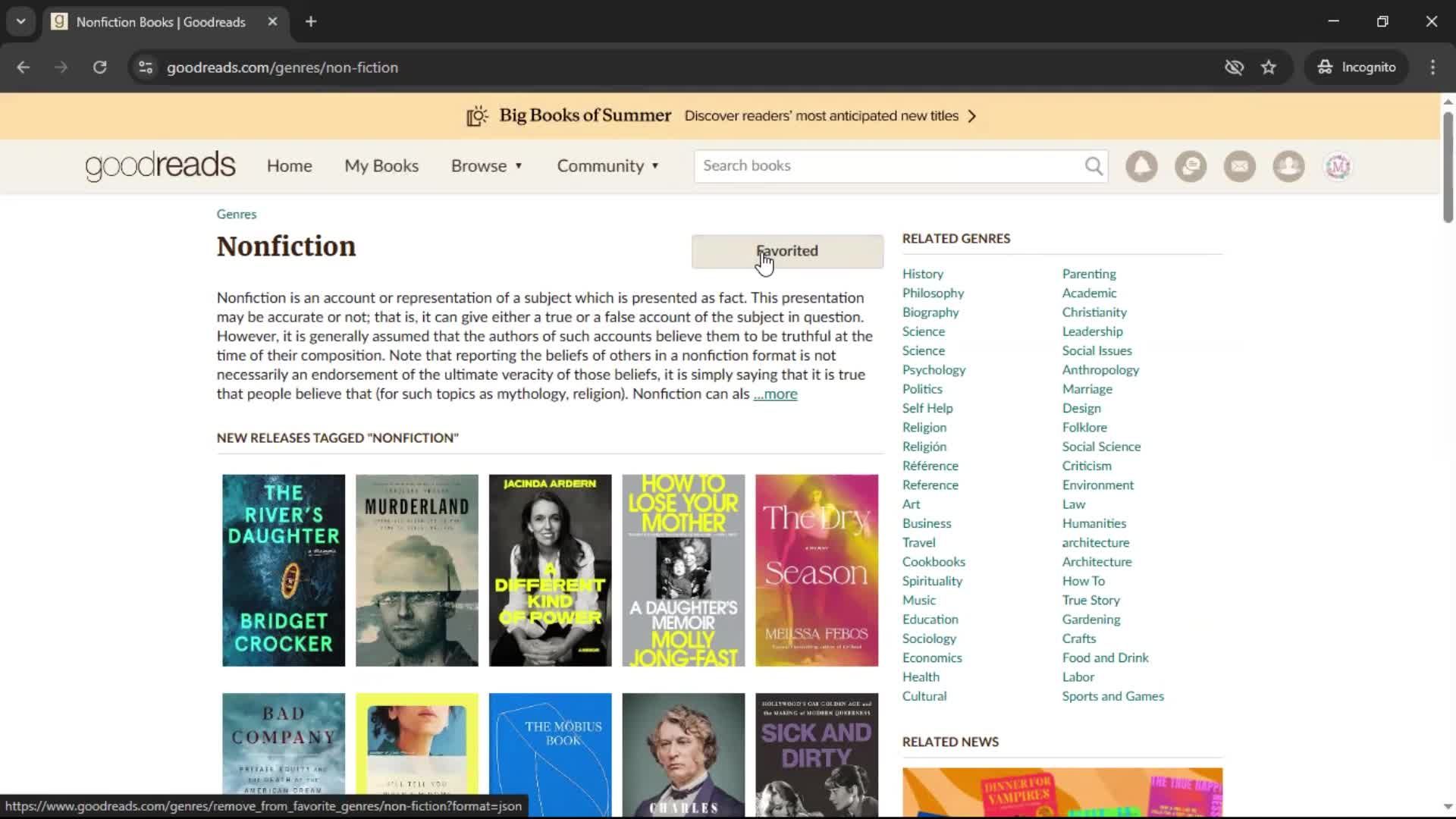The width and height of the screenshot is (1456, 819).
Task: Open the friends icon in header
Action: [x=1288, y=166]
